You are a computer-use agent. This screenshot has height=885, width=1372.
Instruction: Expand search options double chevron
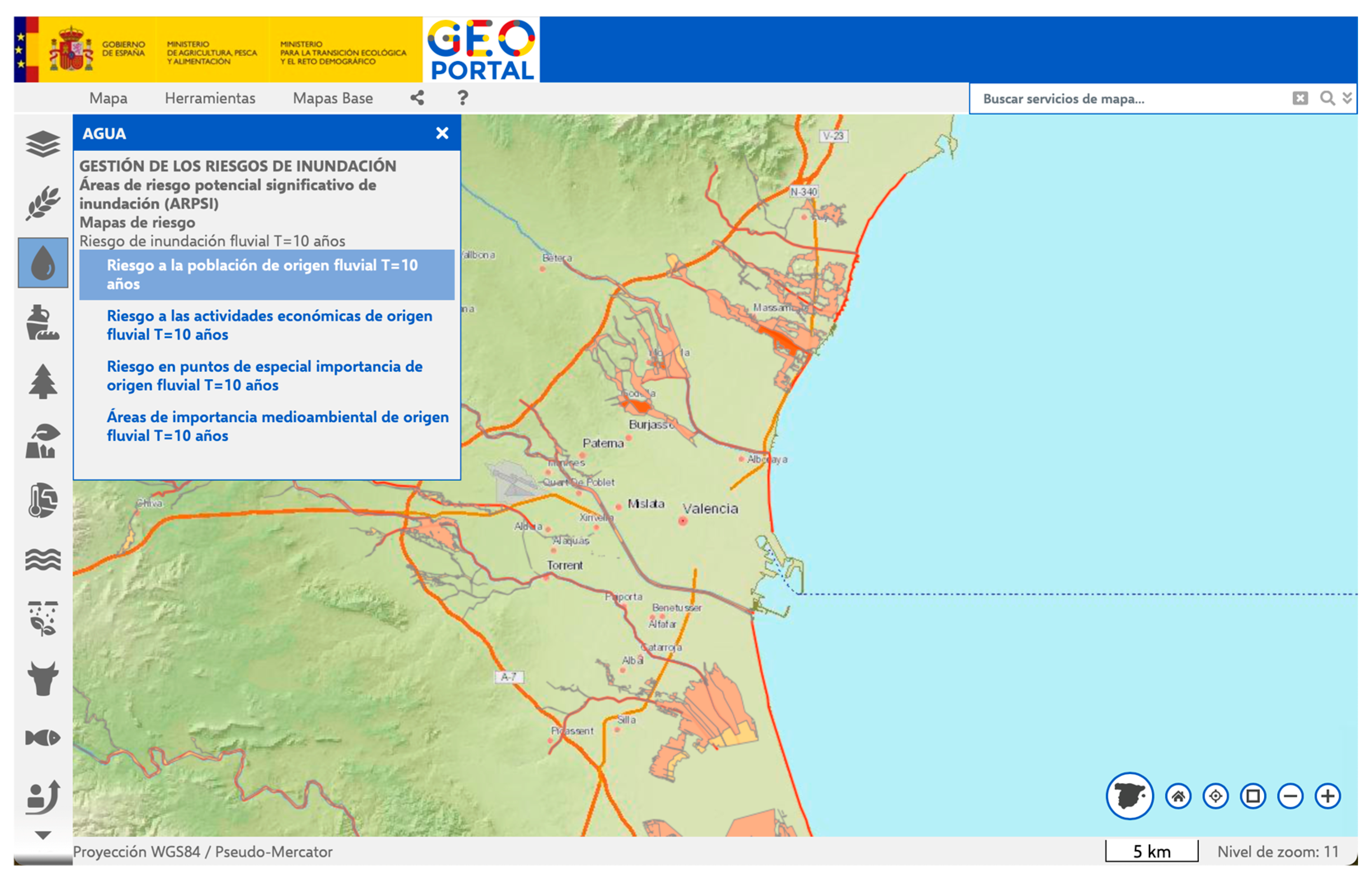(x=1347, y=98)
